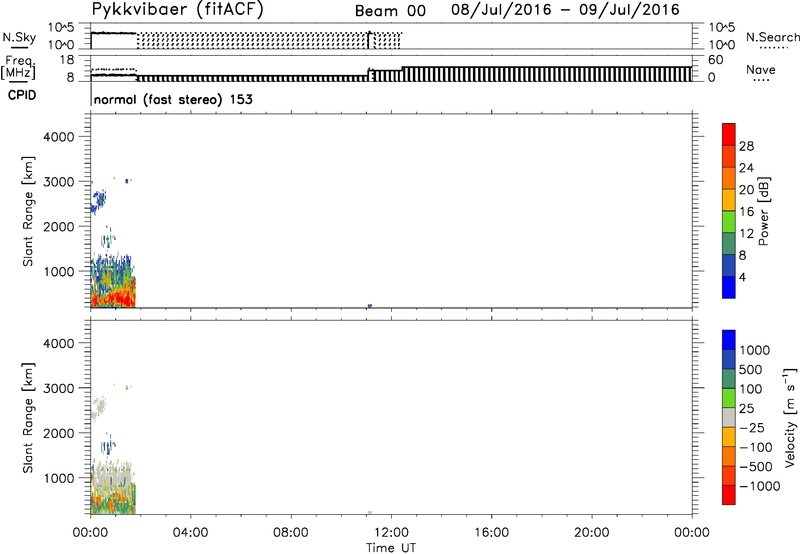Click the red bottom segment of Velocity colorbar
Image resolution: width=800 pixels, height=554 pixels.
click(x=729, y=495)
